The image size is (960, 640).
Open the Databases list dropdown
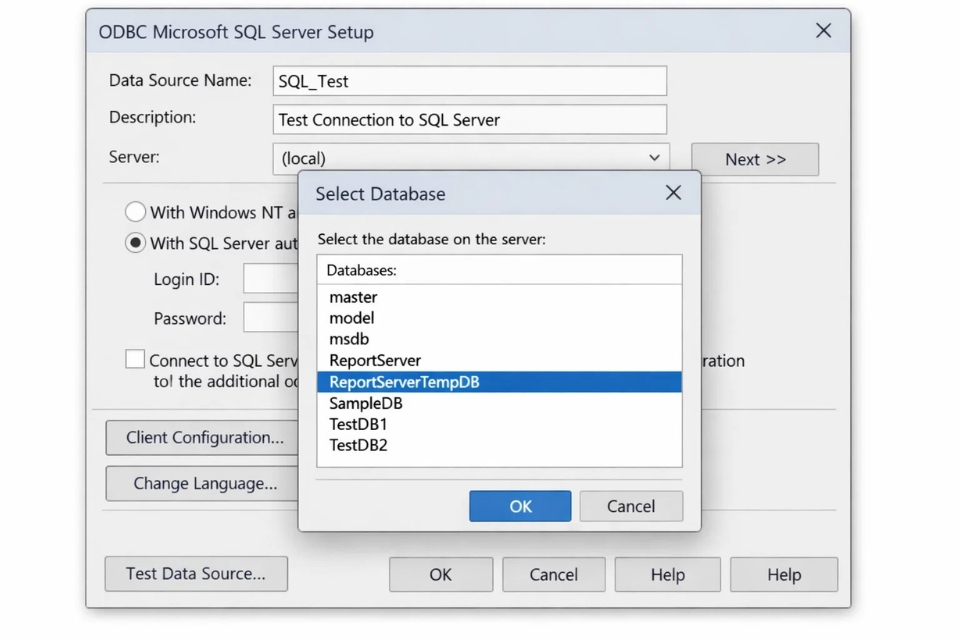(500, 269)
